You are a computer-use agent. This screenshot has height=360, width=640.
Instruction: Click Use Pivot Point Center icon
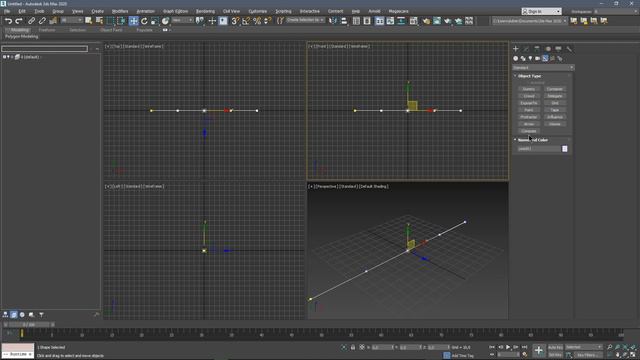tap(200, 20)
